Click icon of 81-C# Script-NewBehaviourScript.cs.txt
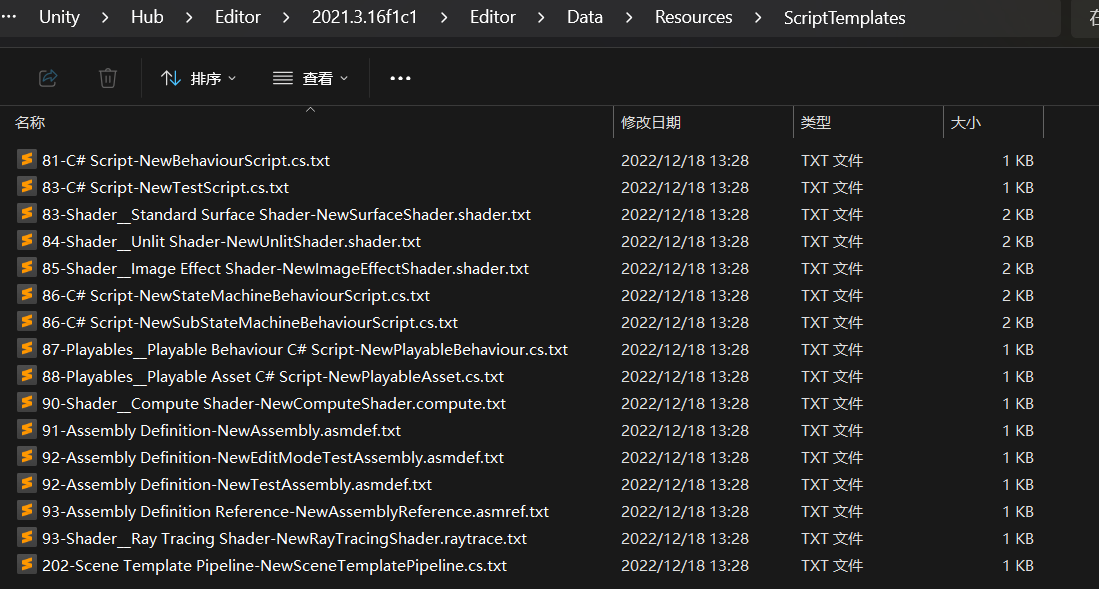This screenshot has width=1099, height=589. point(27,159)
